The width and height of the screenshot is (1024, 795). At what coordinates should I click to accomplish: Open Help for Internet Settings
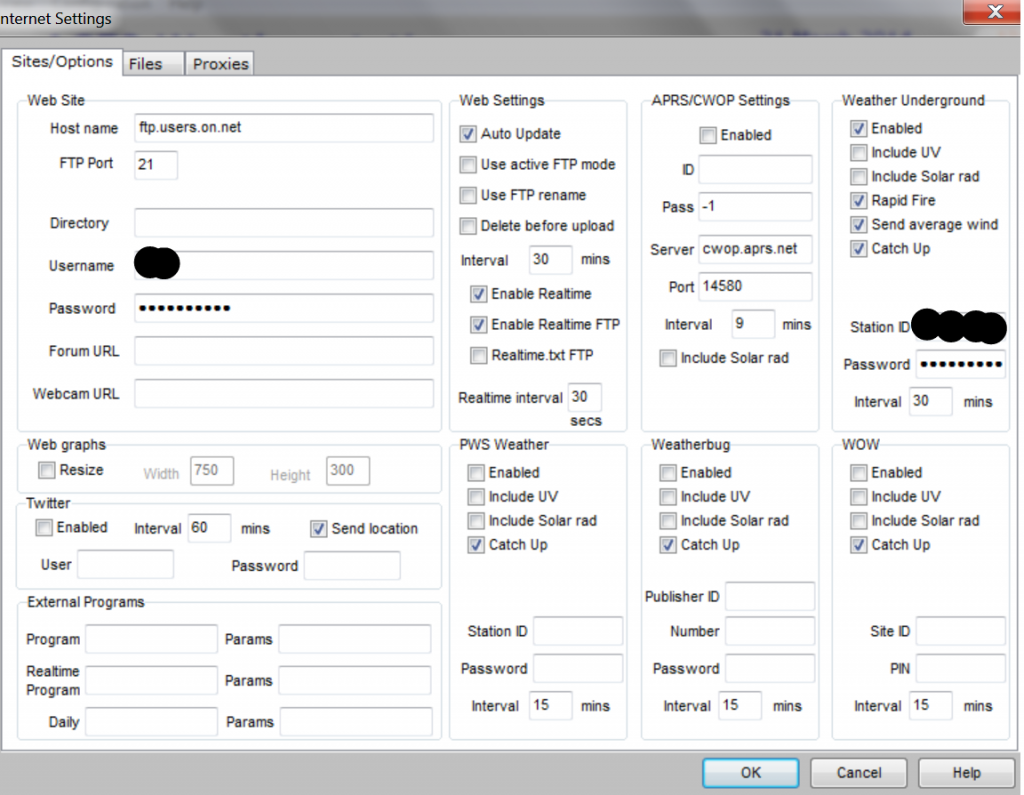(966, 772)
